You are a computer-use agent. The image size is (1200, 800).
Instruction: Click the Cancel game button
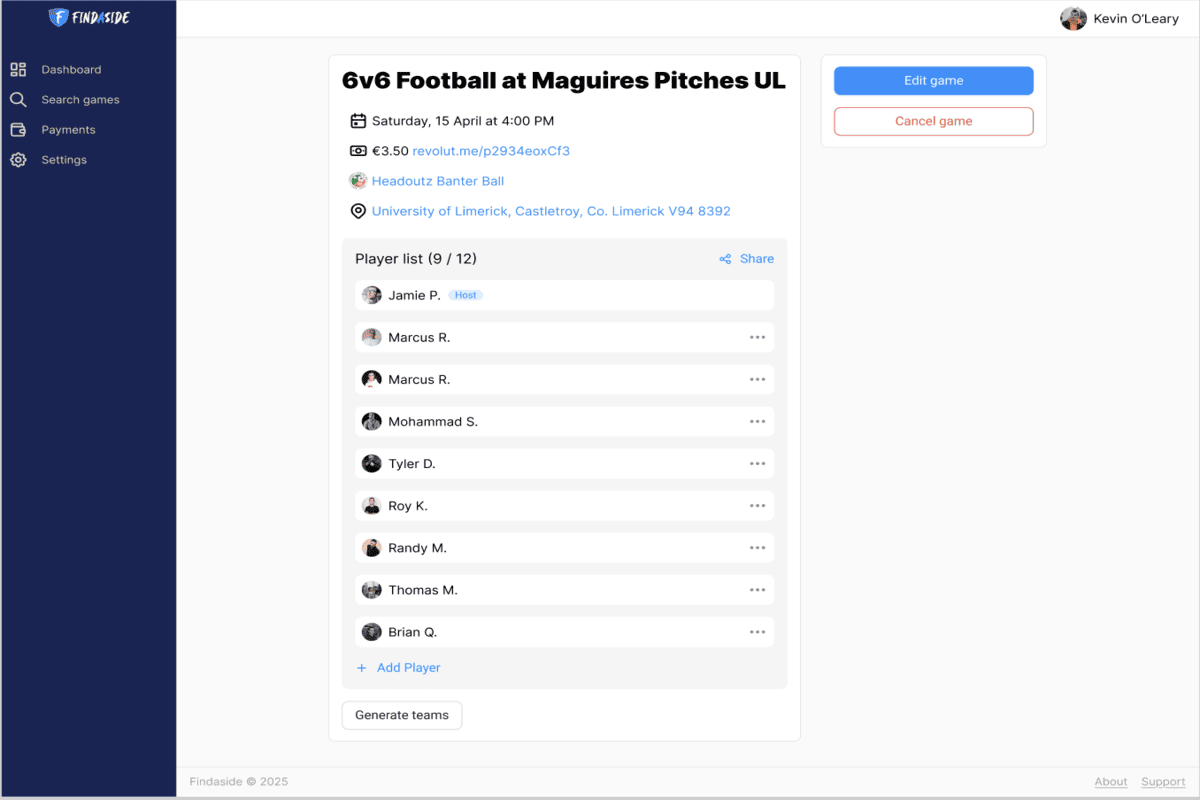pos(934,121)
